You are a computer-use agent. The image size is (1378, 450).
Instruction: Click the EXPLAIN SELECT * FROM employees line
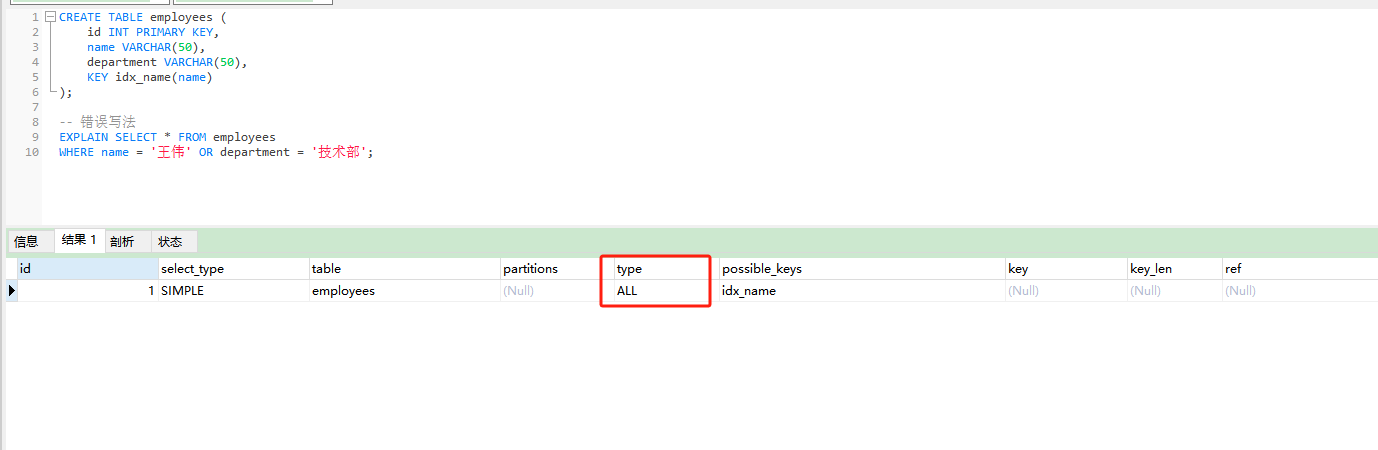pos(167,137)
